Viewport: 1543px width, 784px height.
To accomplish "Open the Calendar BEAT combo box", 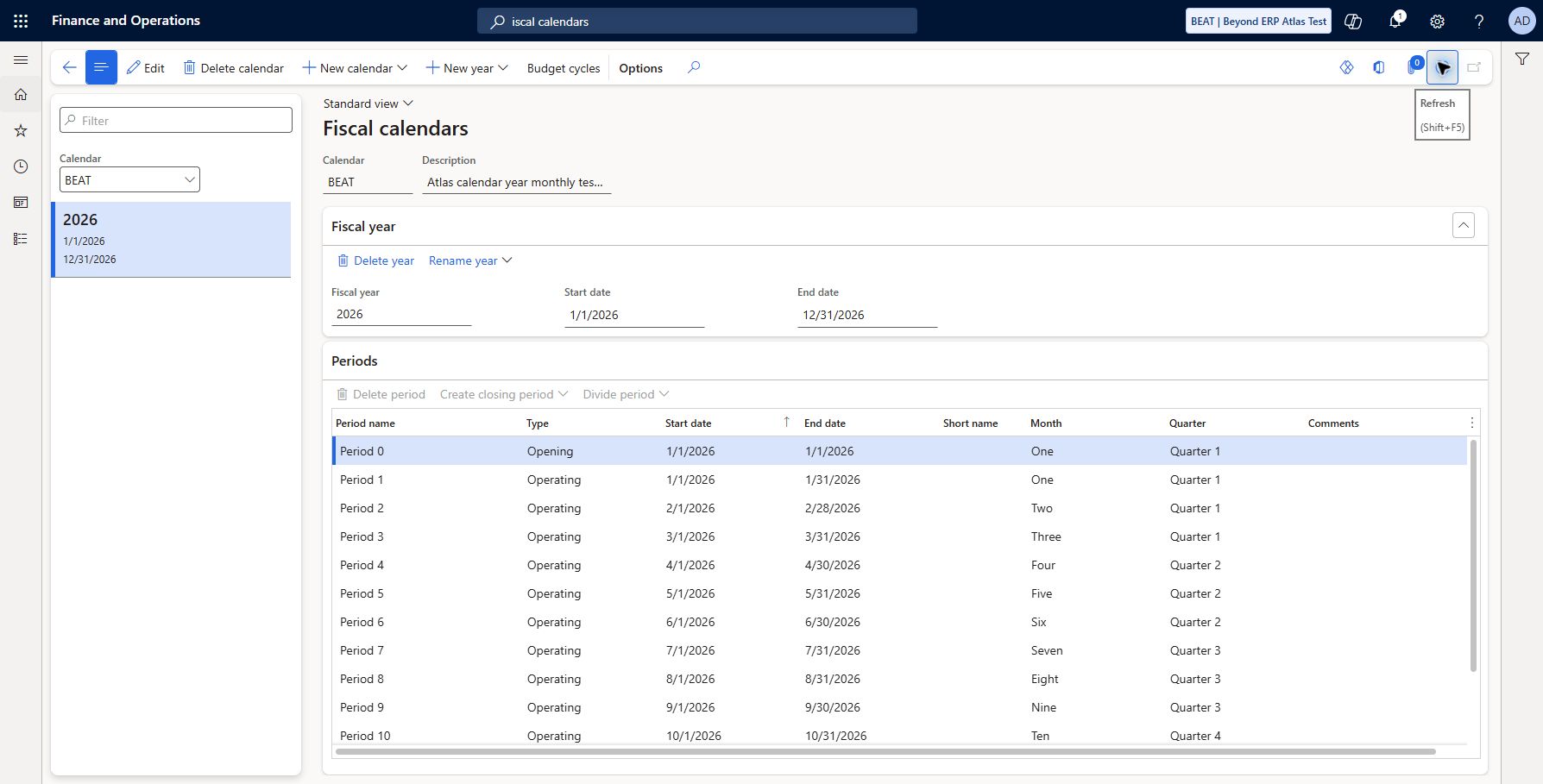I will point(129,179).
